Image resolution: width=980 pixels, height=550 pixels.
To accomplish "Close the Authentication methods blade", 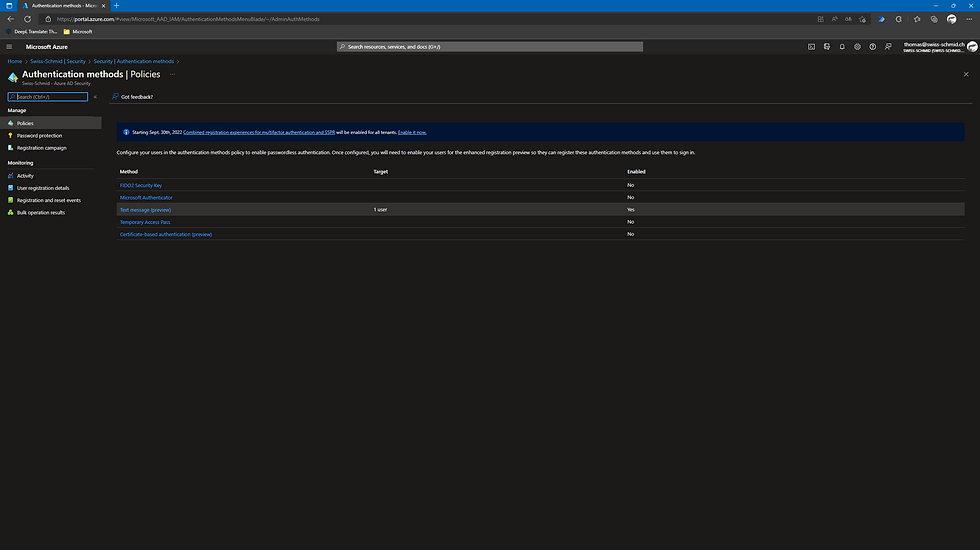I will tap(966, 74).
